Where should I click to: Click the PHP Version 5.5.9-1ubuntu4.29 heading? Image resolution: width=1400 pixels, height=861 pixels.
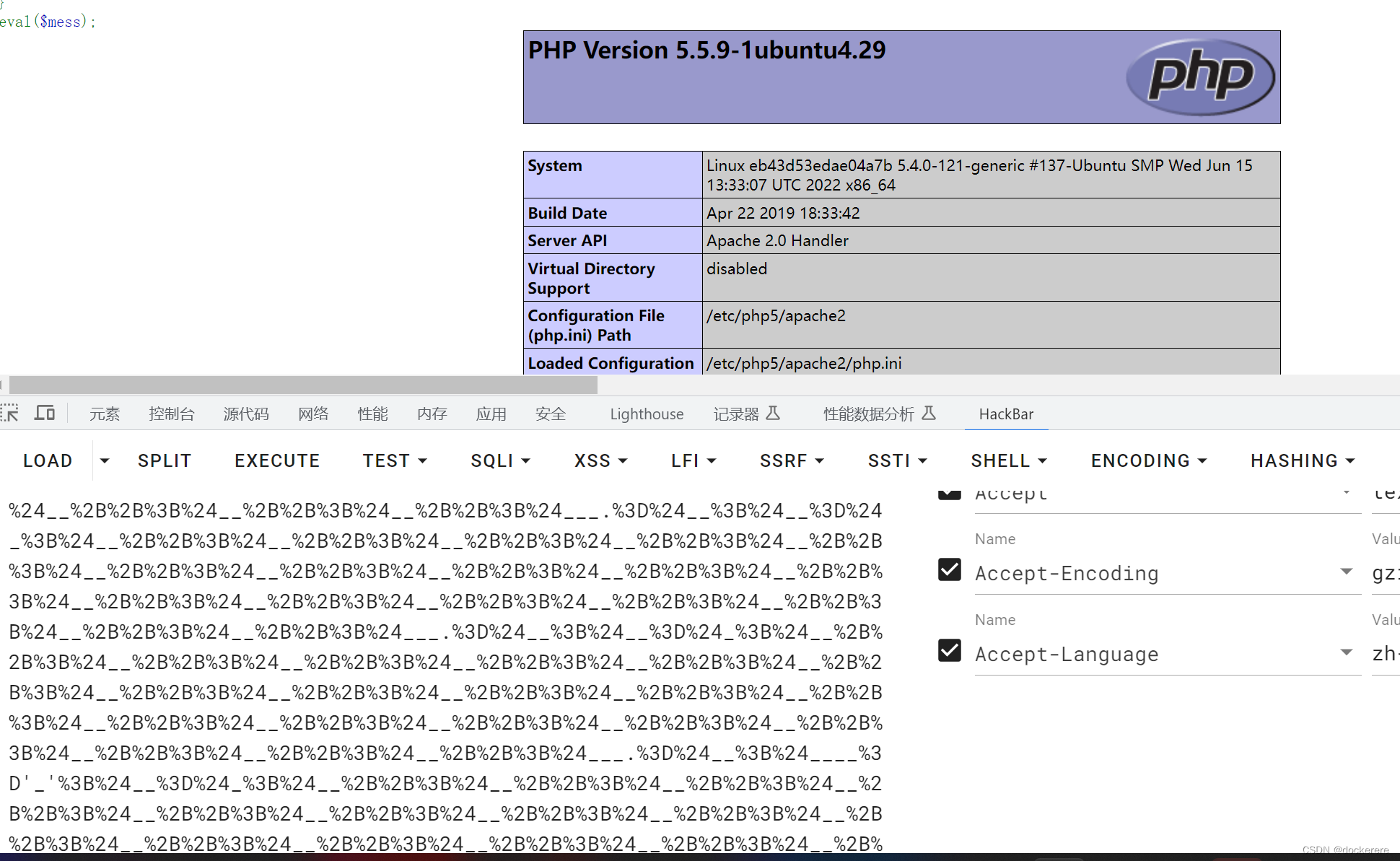(x=706, y=50)
